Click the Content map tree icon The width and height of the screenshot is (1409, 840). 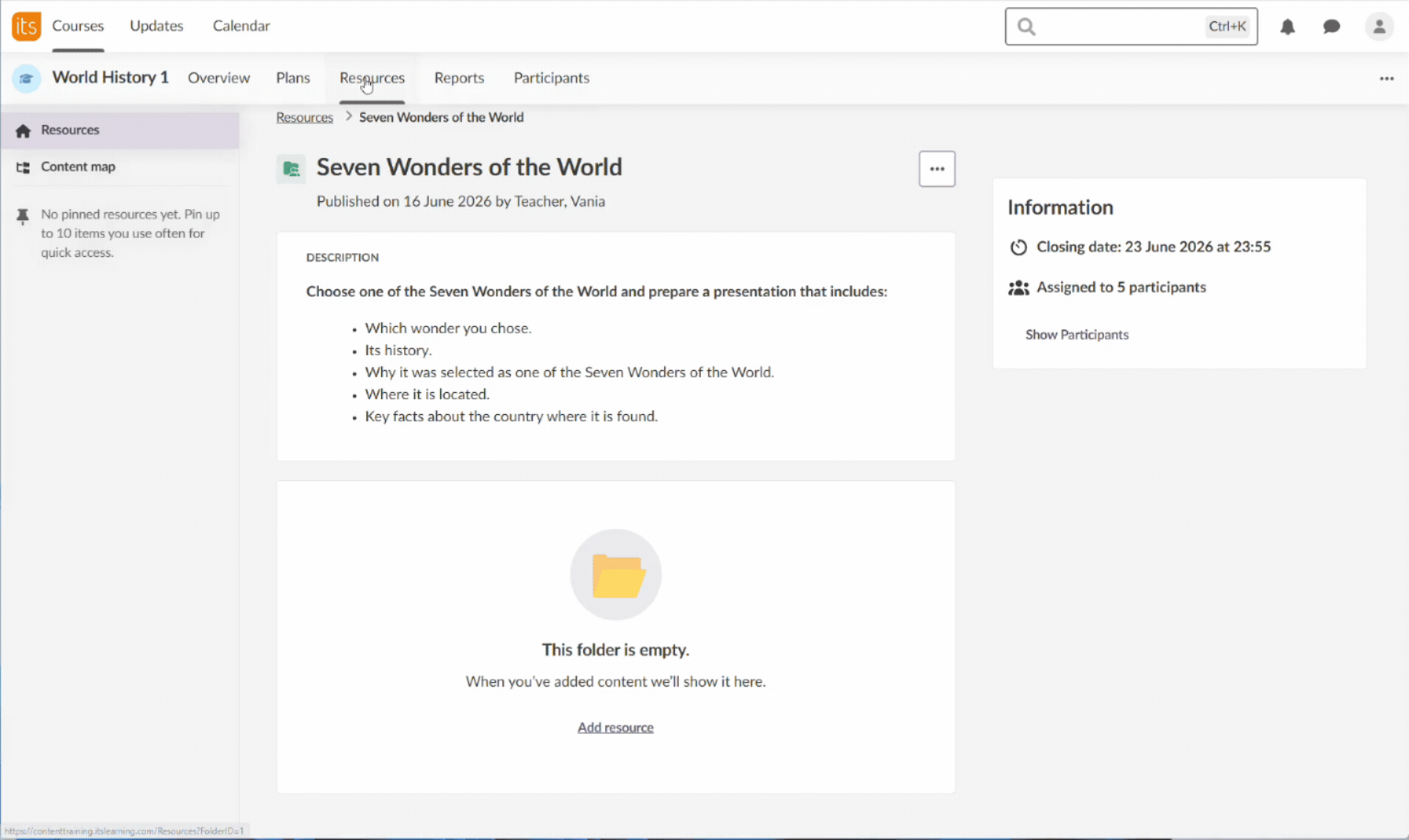click(x=23, y=167)
